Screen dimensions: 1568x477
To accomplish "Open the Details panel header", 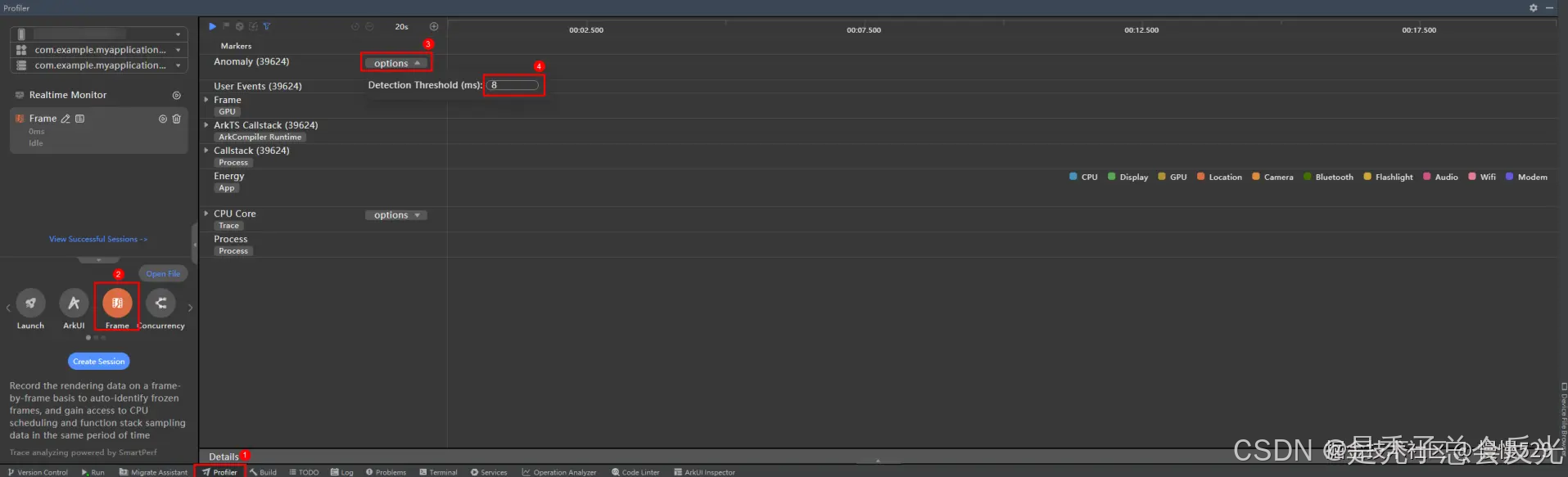I will coord(224,457).
